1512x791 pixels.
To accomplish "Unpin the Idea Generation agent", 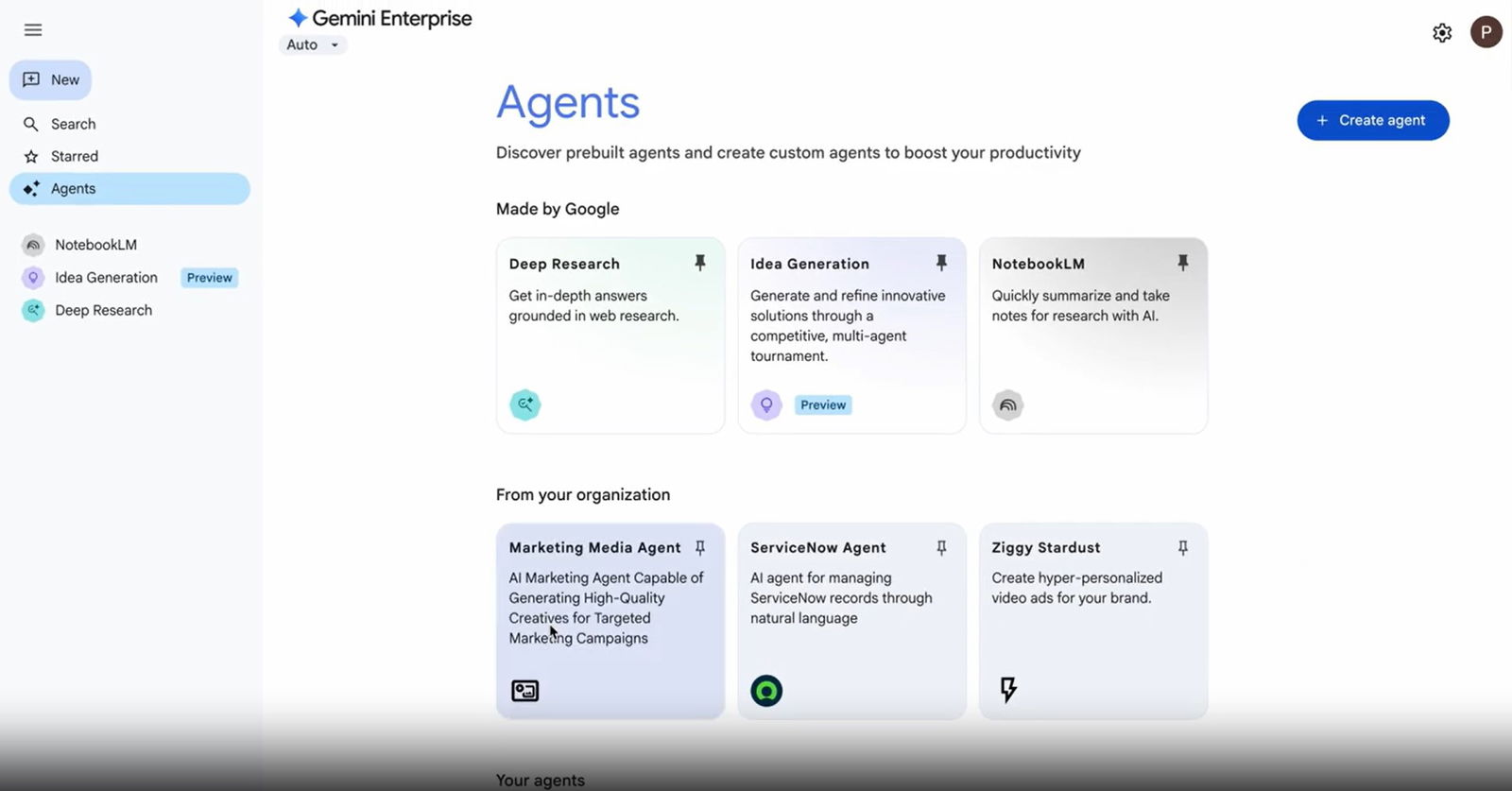I will (x=941, y=263).
